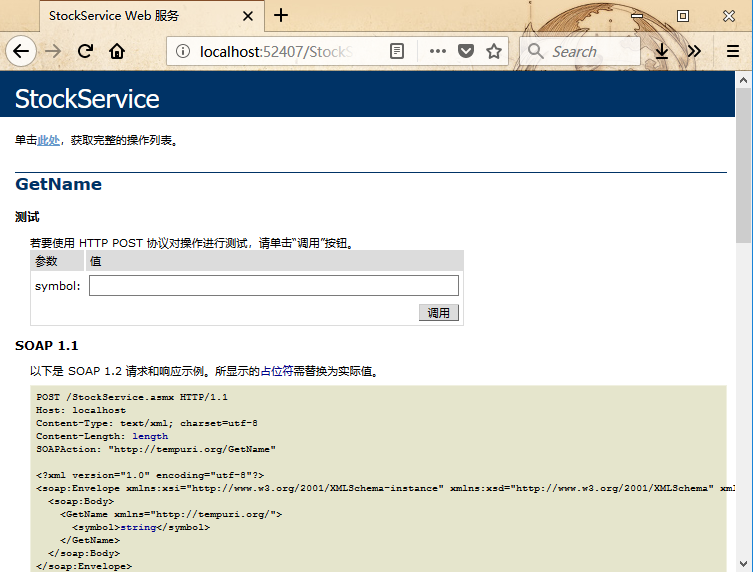Screen dimensions: 753x572
Task: Reload the current page
Action: click(86, 51)
